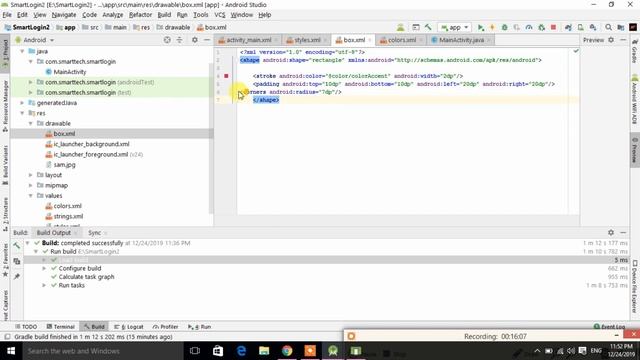Open the Profiler tool window button

166,327
